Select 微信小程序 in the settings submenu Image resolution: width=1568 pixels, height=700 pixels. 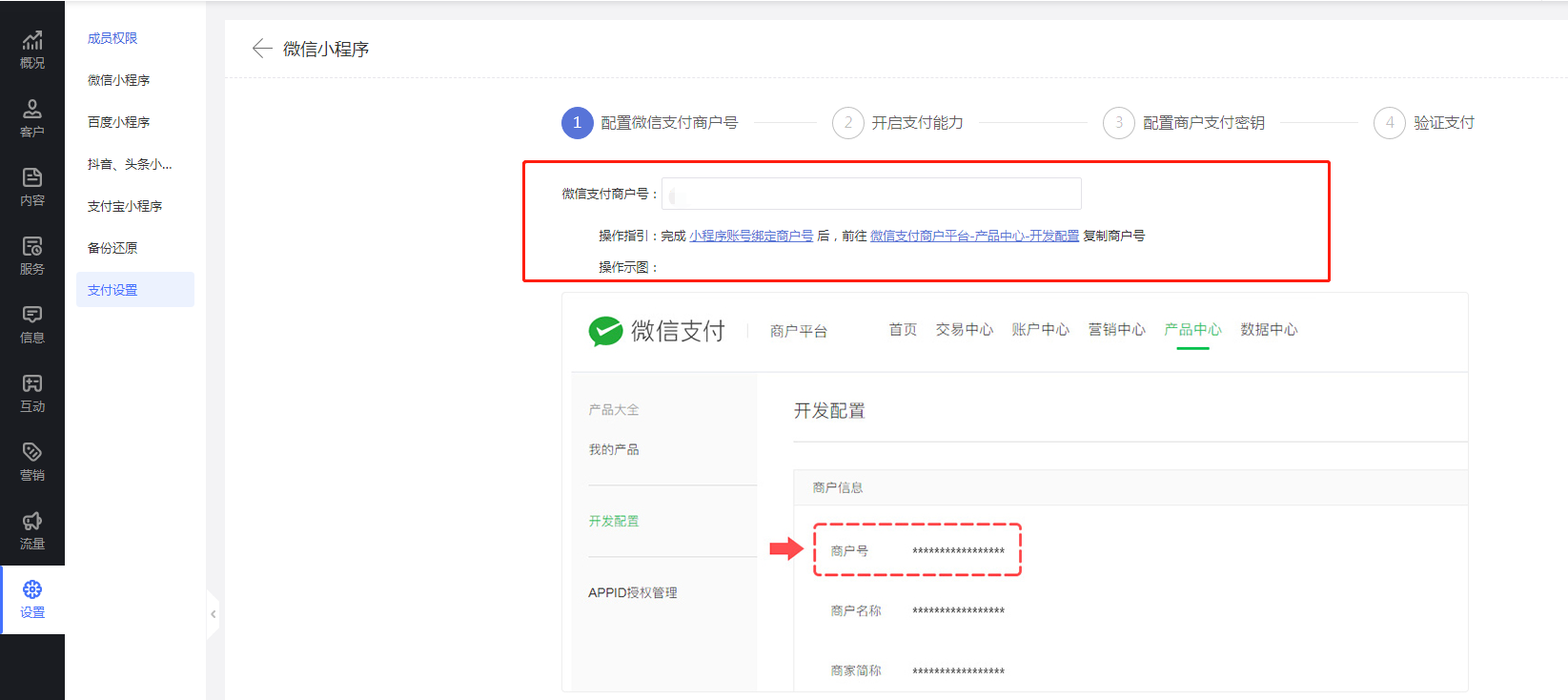click(x=118, y=80)
